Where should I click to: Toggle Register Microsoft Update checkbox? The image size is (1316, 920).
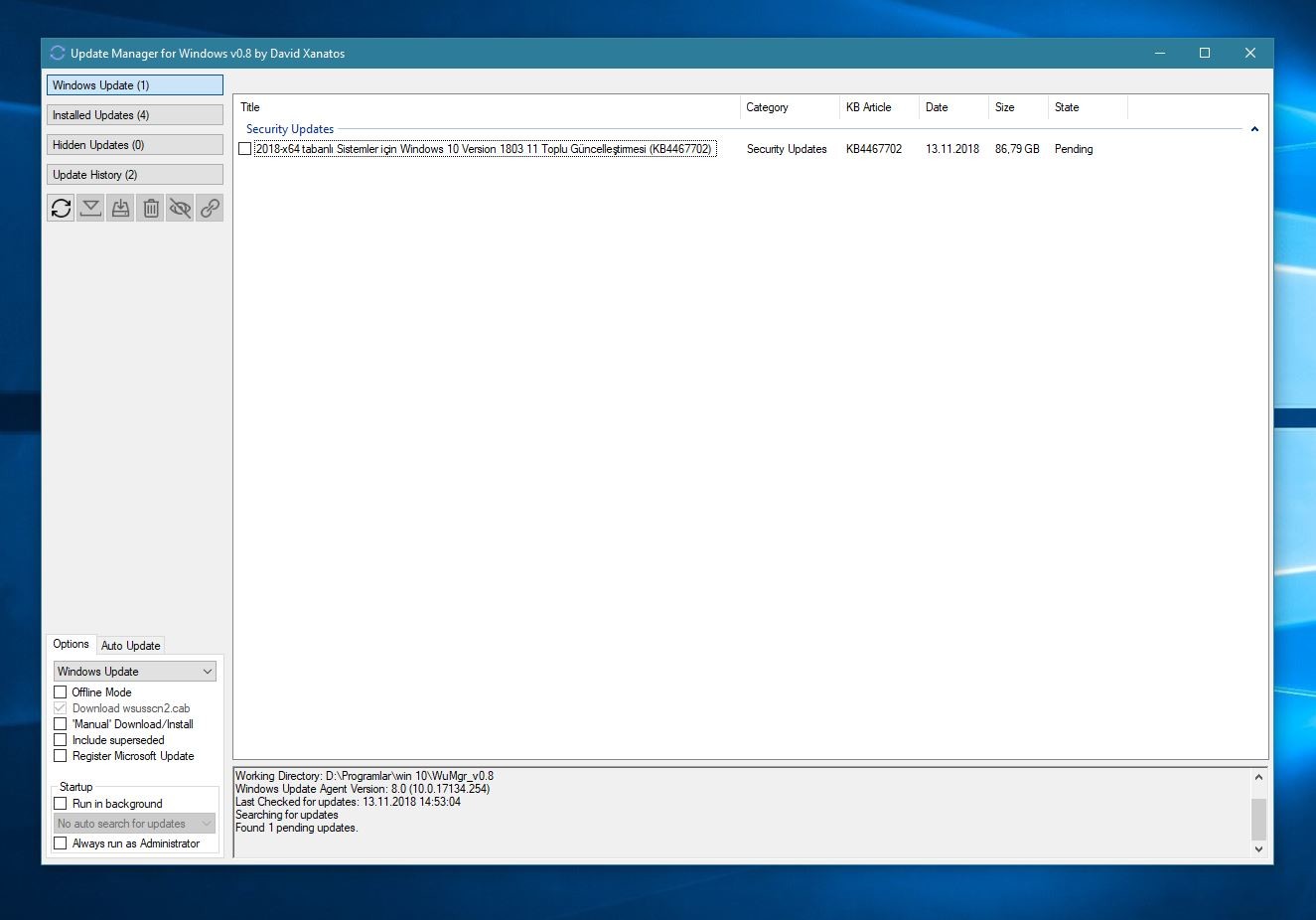61,756
